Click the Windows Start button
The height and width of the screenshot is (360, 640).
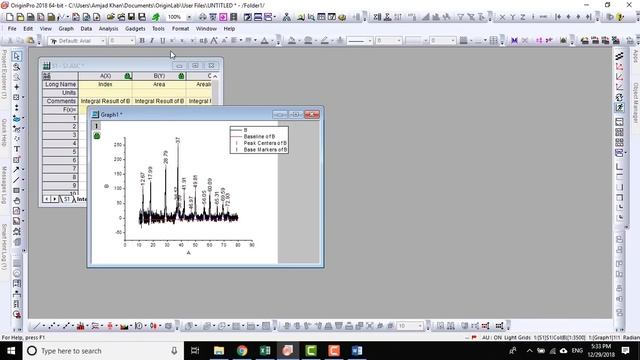[x=11, y=351]
